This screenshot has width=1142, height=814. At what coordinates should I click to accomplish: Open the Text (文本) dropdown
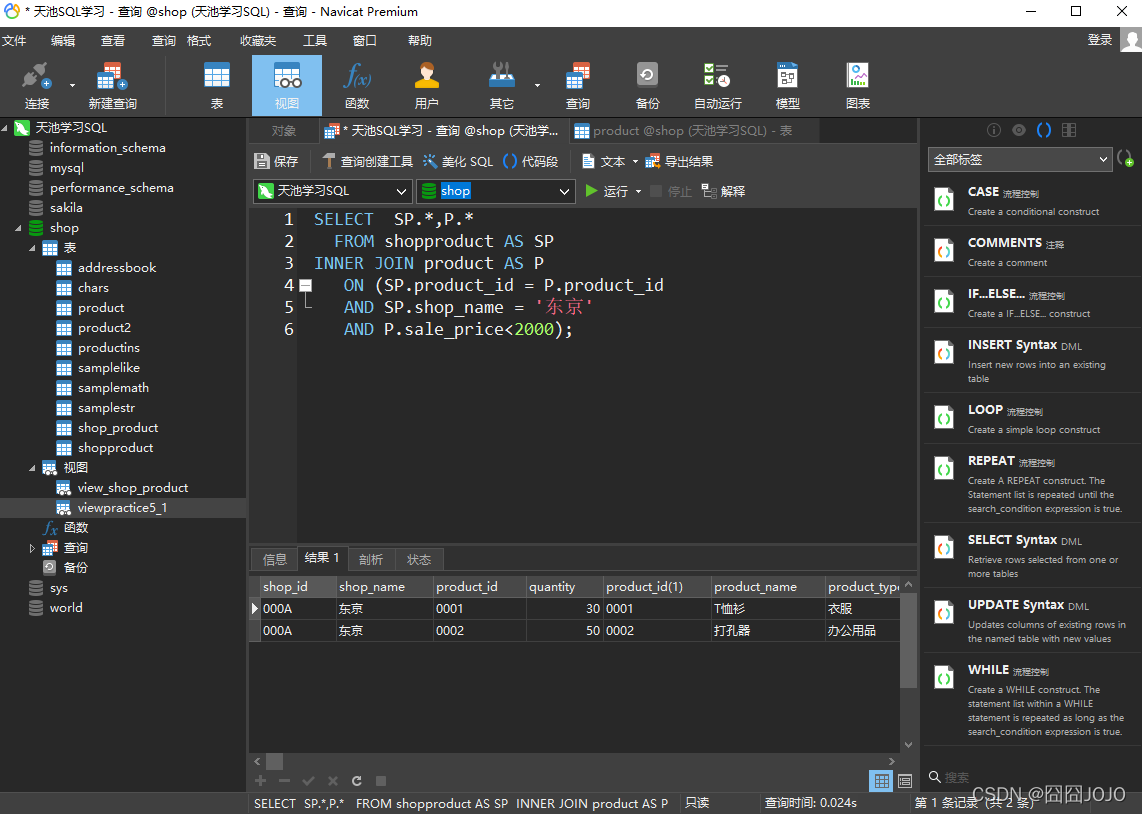point(610,162)
